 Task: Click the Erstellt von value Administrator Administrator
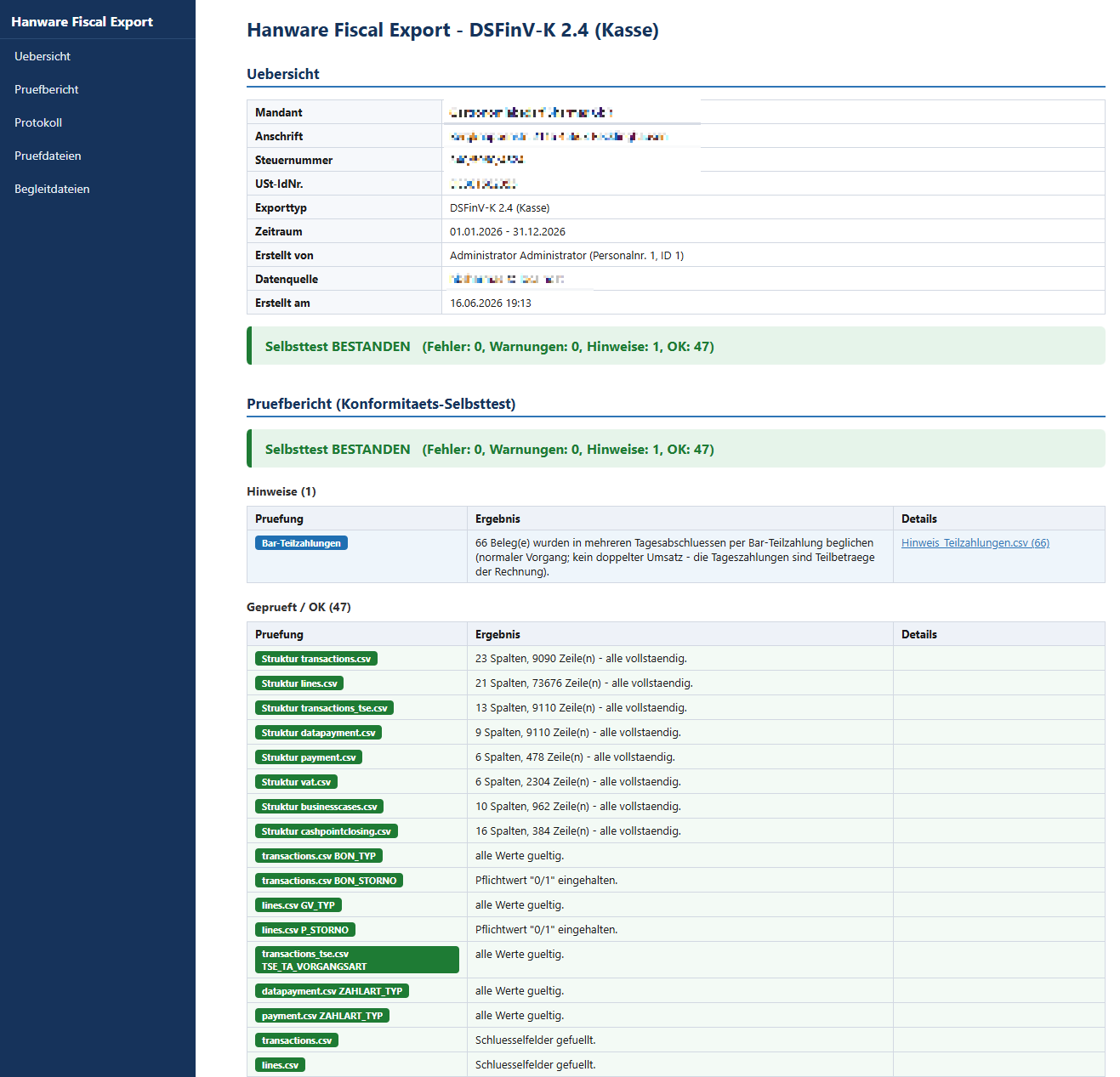566,256
